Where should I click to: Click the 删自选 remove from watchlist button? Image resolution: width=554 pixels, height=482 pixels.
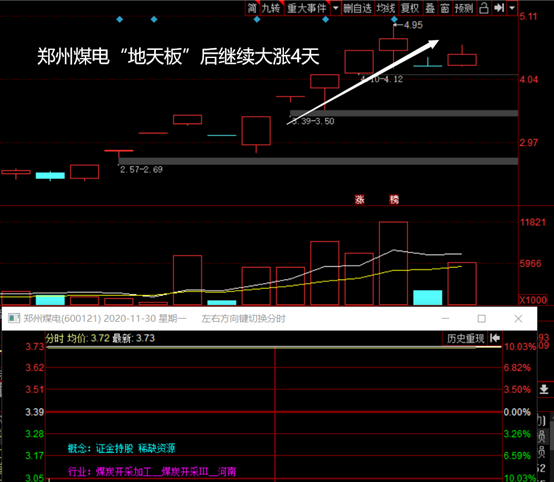(x=357, y=8)
